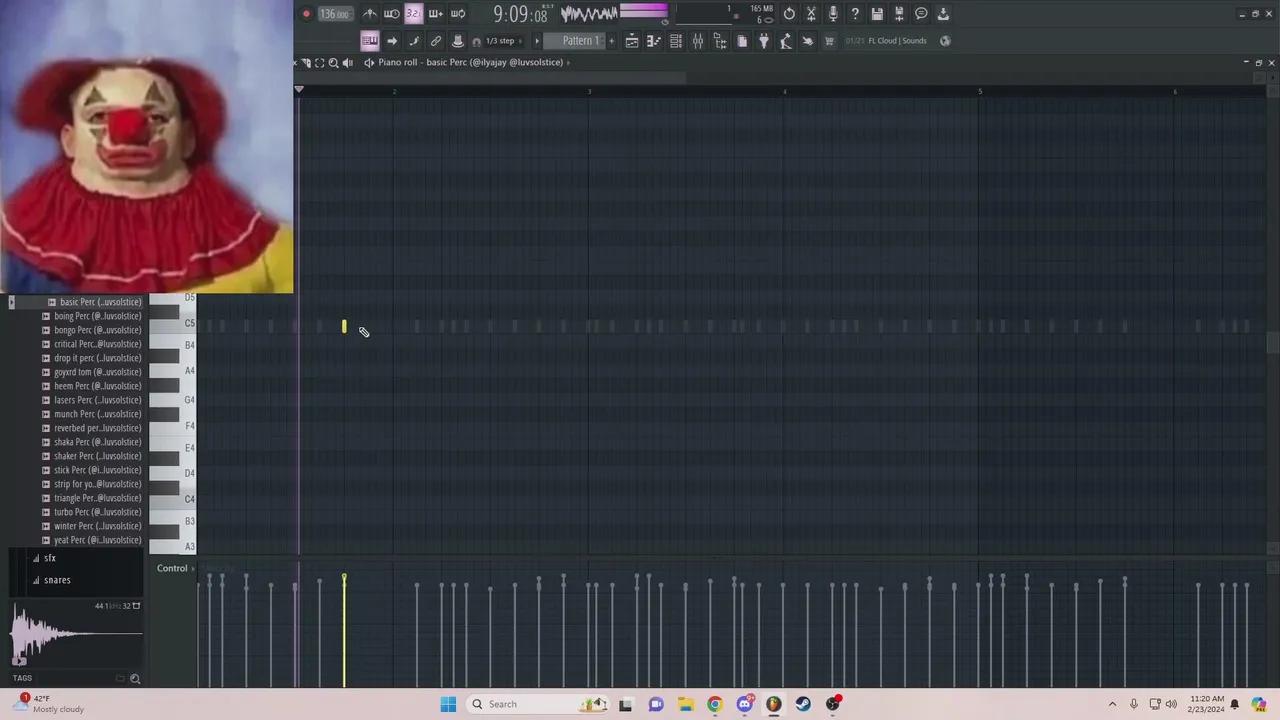Click the microphone recording icon
The height and width of the screenshot is (720, 1280).
833,14
